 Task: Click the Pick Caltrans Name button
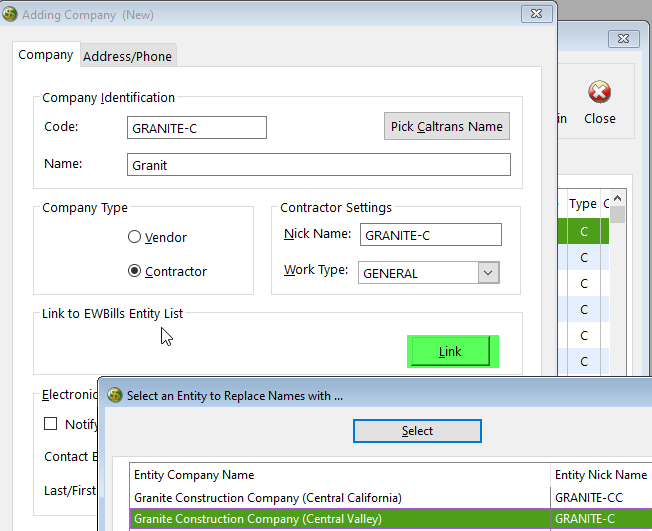pos(447,126)
